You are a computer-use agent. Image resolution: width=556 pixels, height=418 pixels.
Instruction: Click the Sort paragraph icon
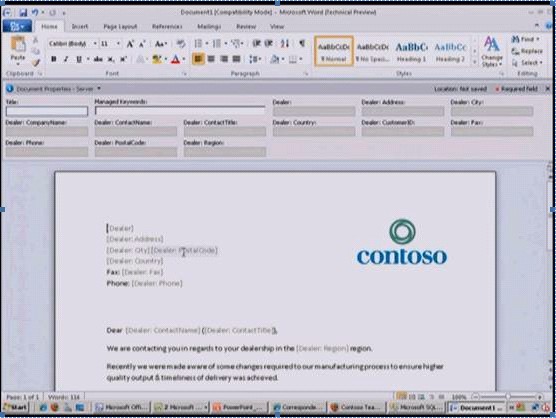[x=285, y=44]
